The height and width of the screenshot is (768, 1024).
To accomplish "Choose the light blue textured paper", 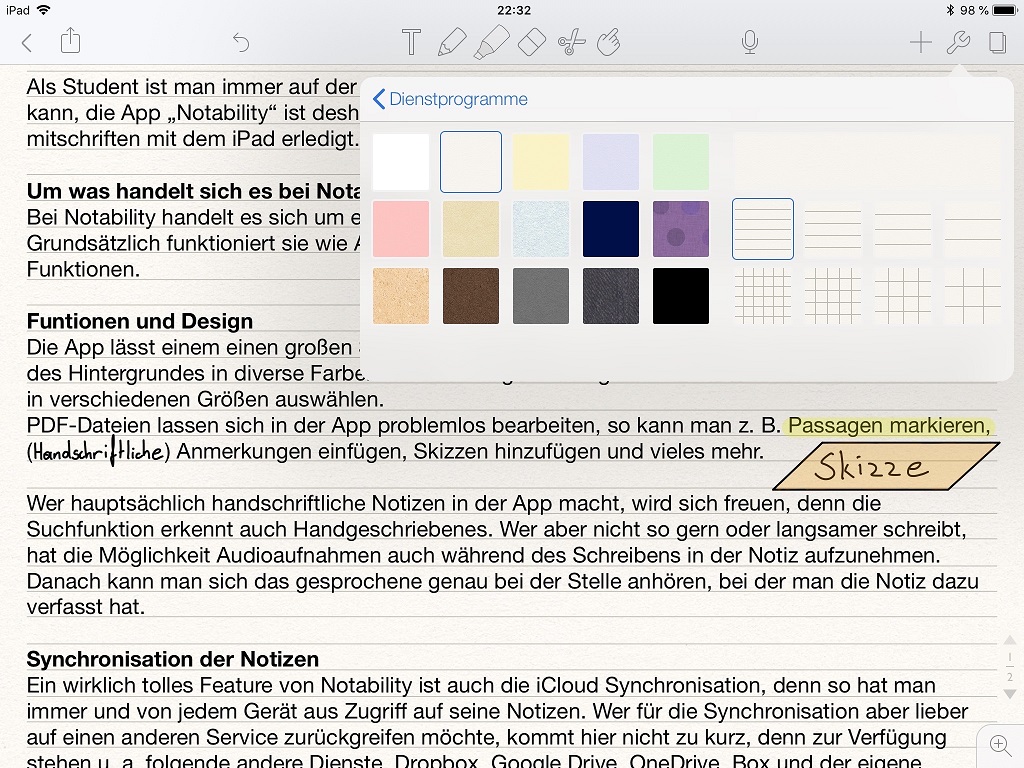I will coord(541,229).
